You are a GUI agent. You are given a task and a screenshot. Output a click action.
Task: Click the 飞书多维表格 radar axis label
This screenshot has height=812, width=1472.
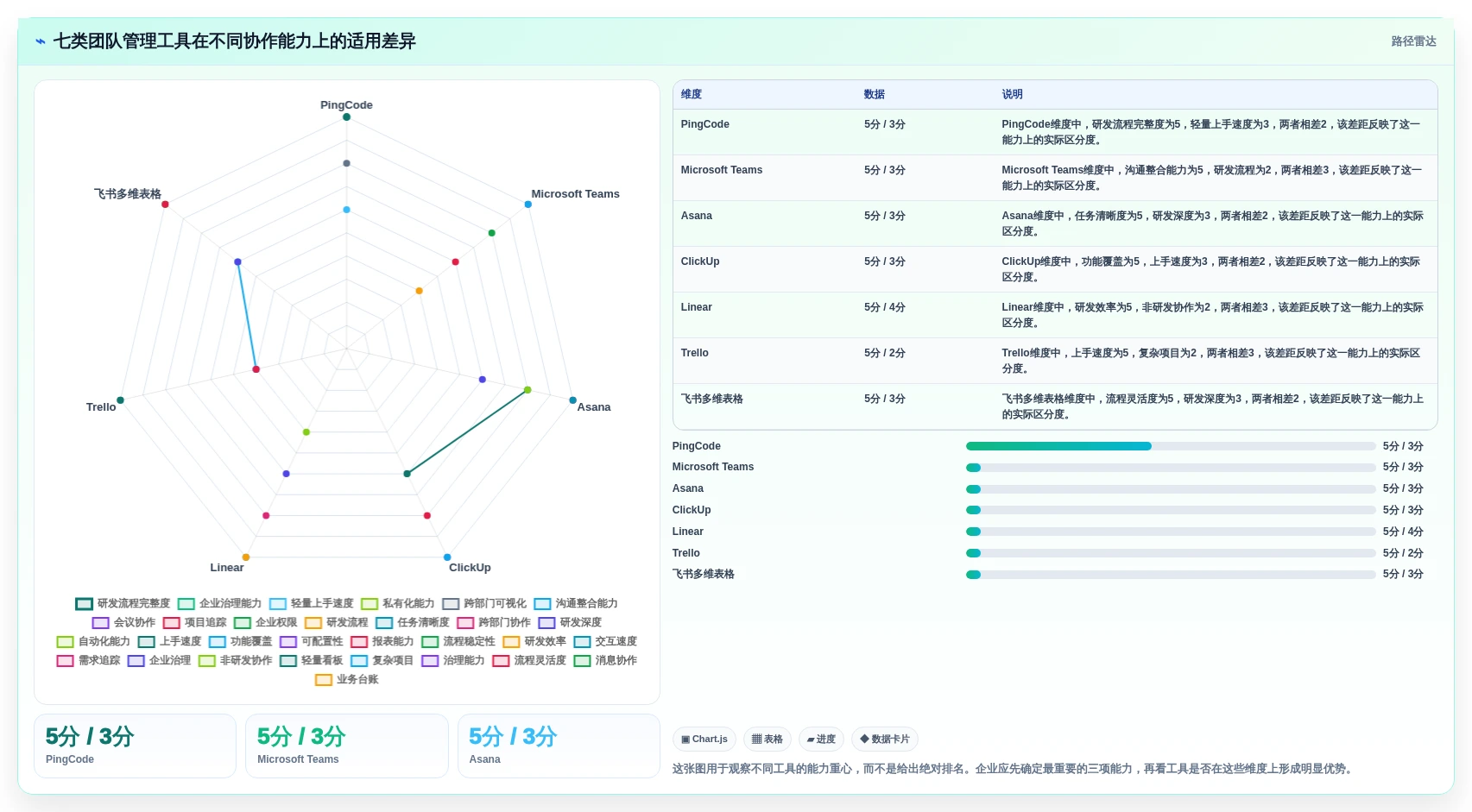[x=128, y=194]
